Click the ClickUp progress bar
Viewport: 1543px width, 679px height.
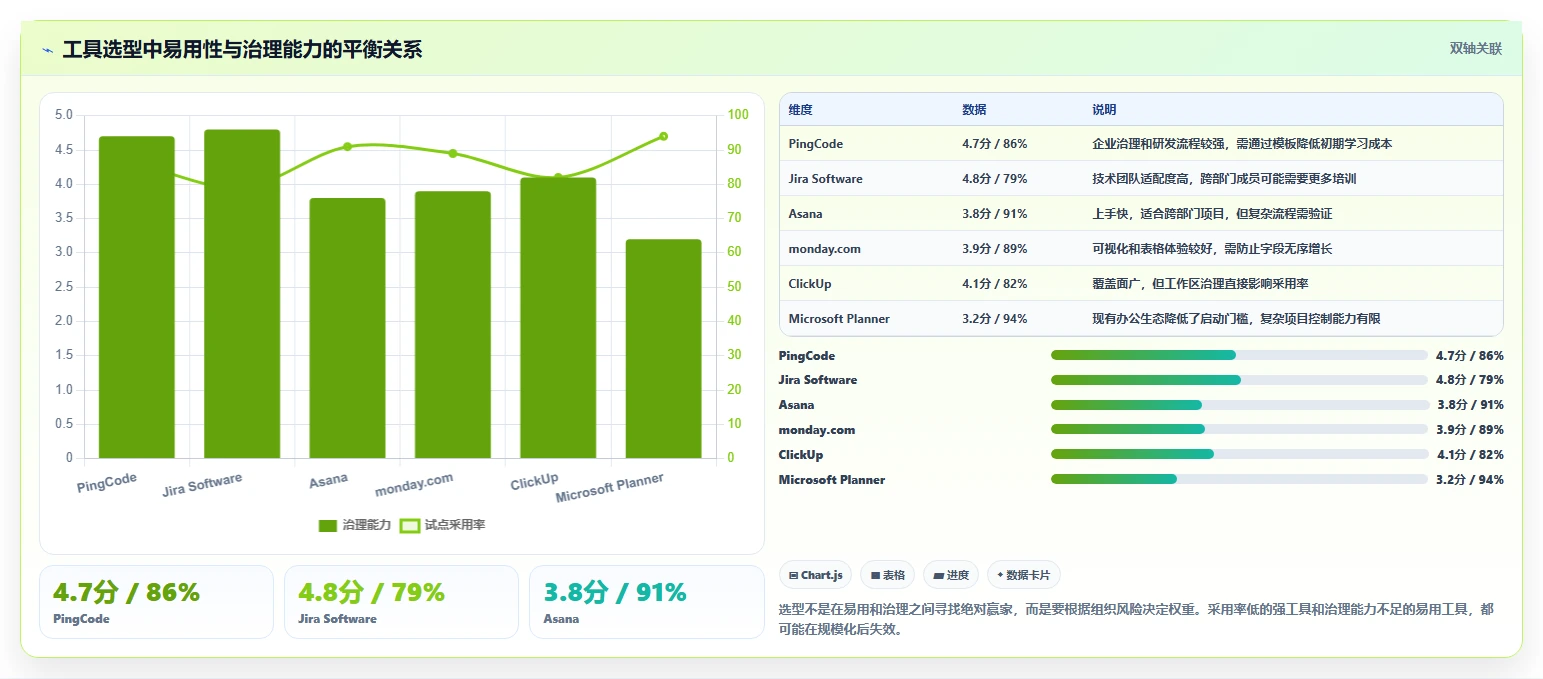[x=1239, y=454]
